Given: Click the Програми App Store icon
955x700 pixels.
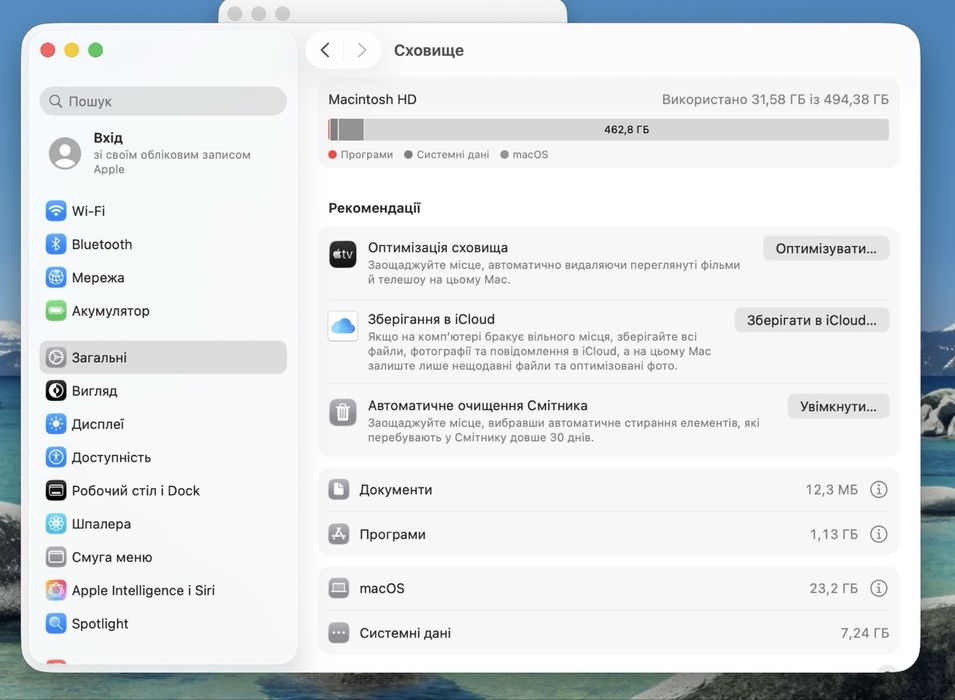Looking at the screenshot, I should [339, 534].
